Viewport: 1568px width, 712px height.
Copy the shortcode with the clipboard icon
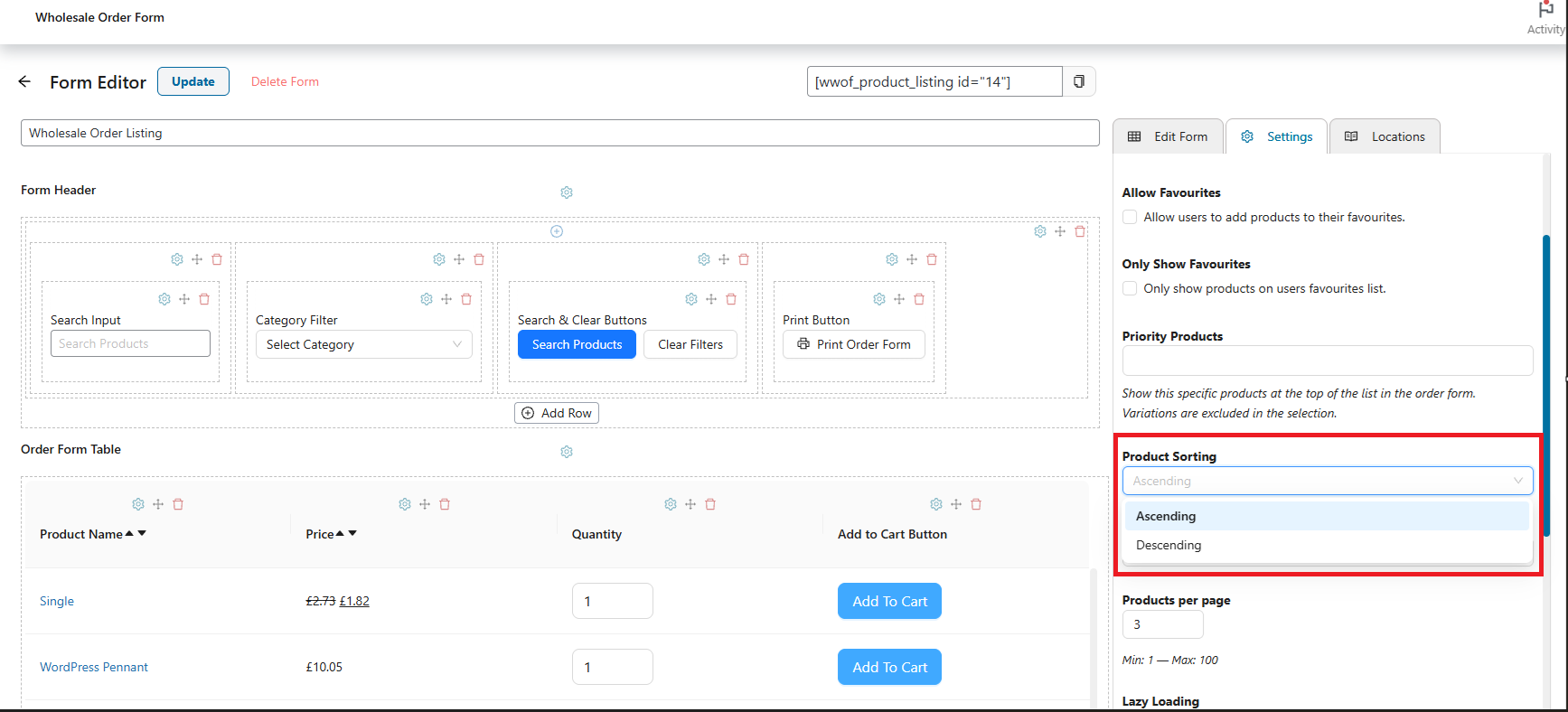(x=1079, y=81)
